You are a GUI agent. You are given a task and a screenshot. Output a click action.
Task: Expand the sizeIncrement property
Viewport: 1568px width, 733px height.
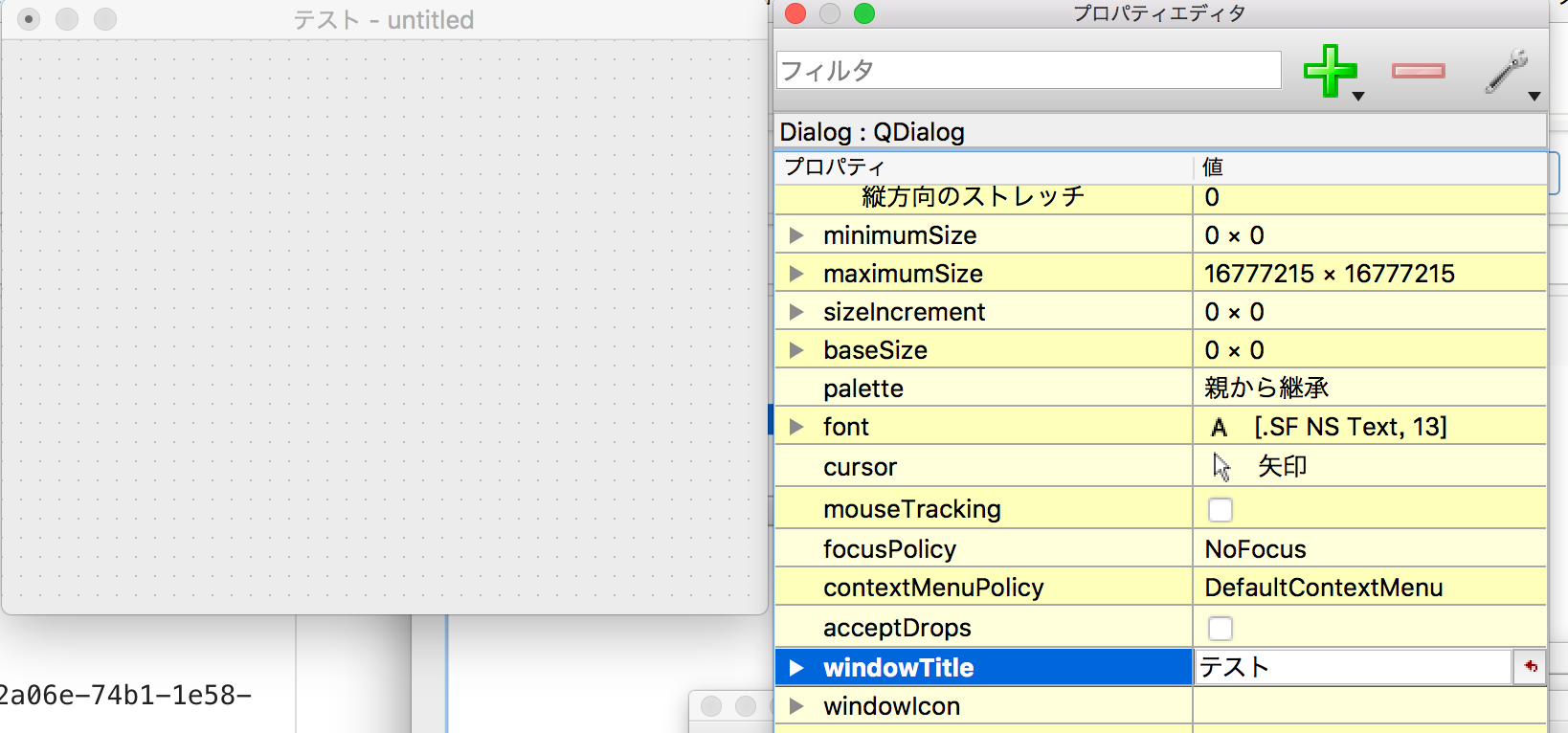click(795, 312)
